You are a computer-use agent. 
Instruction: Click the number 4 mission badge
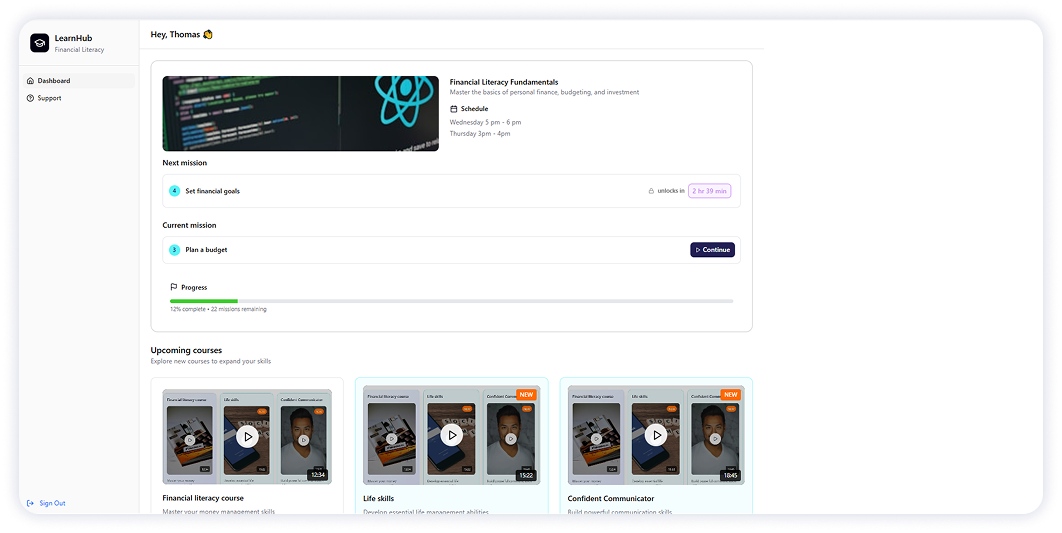click(174, 191)
